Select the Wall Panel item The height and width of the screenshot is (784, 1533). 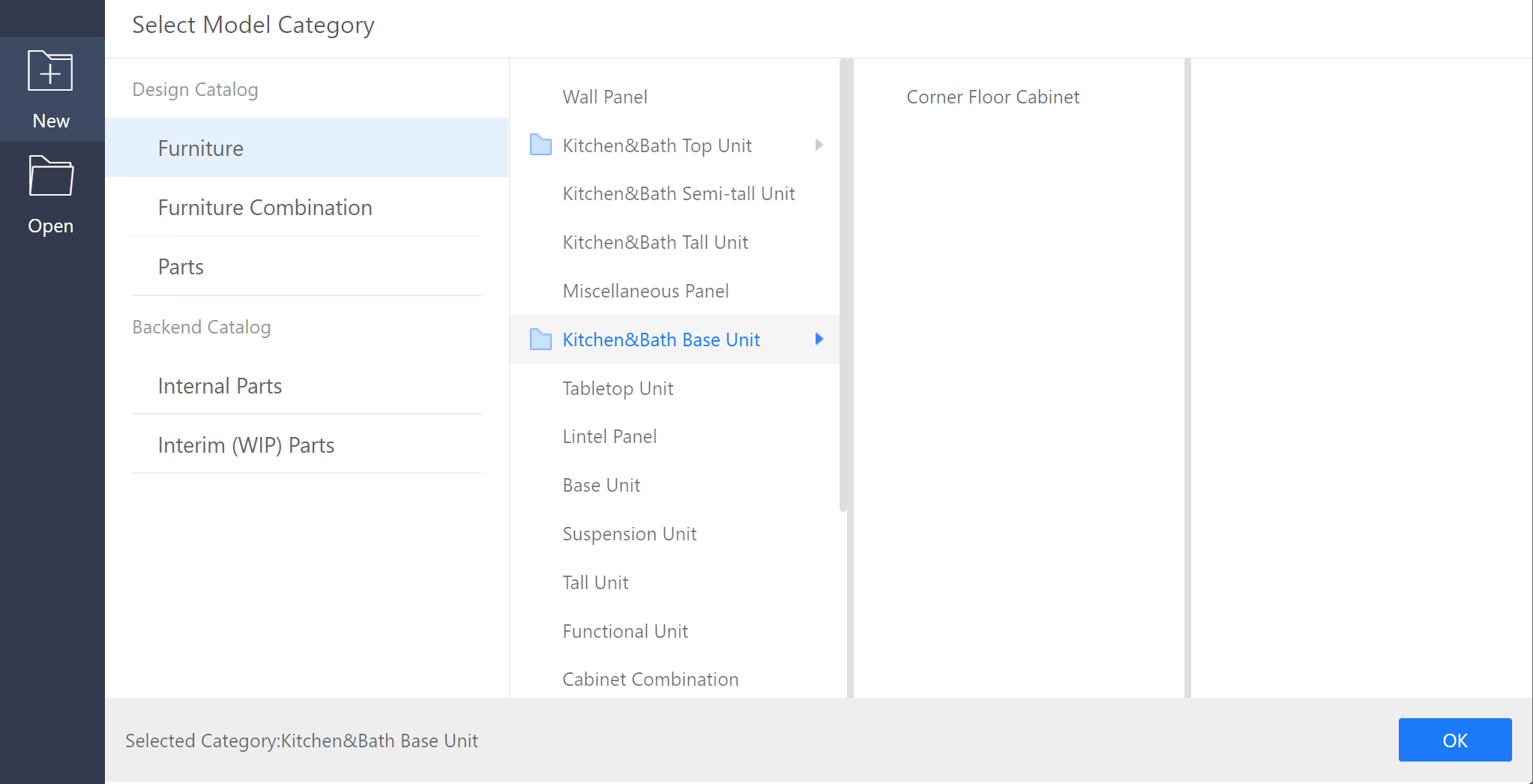pyautogui.click(x=604, y=97)
